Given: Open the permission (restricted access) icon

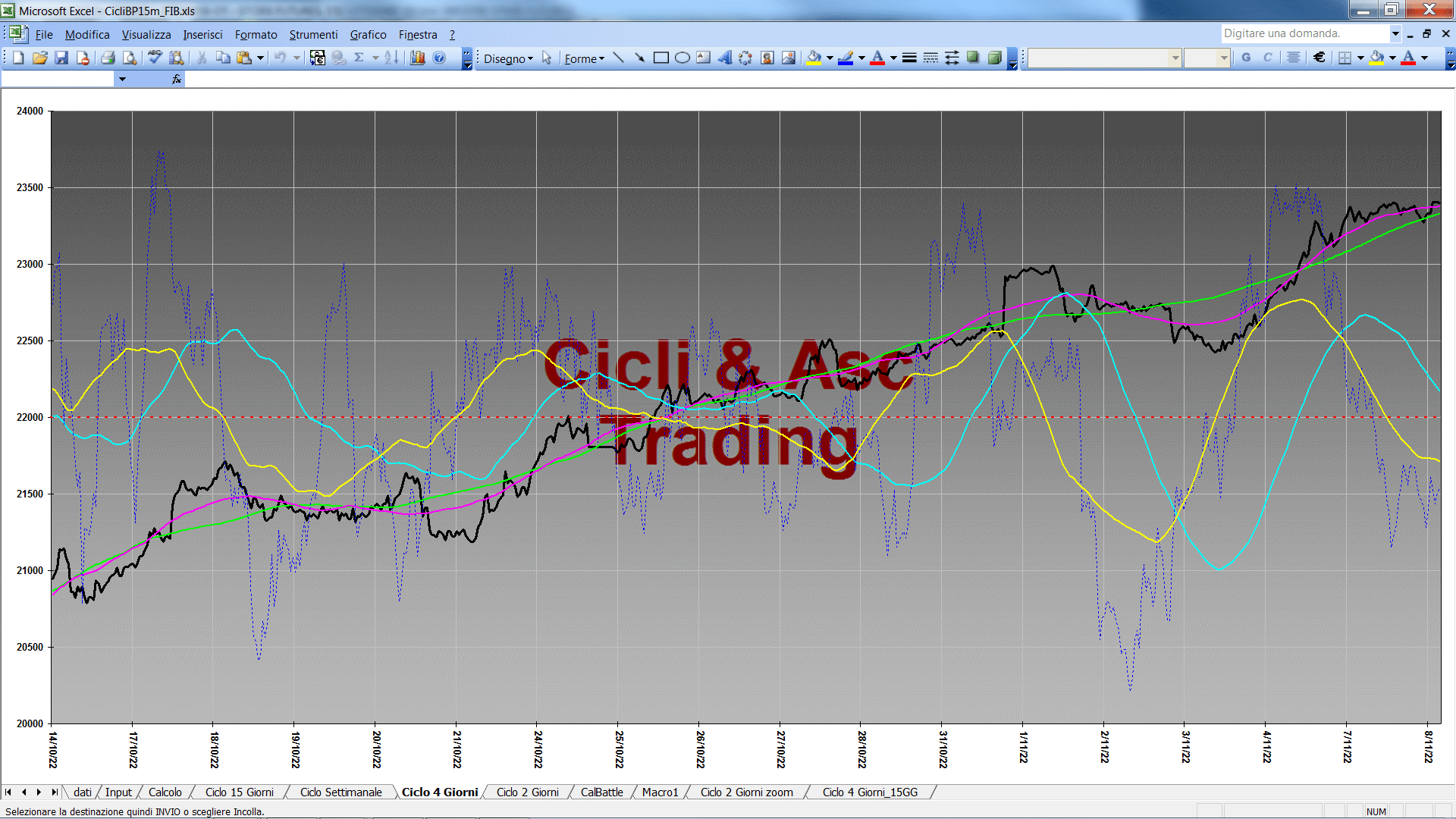Looking at the screenshot, I should (x=83, y=58).
